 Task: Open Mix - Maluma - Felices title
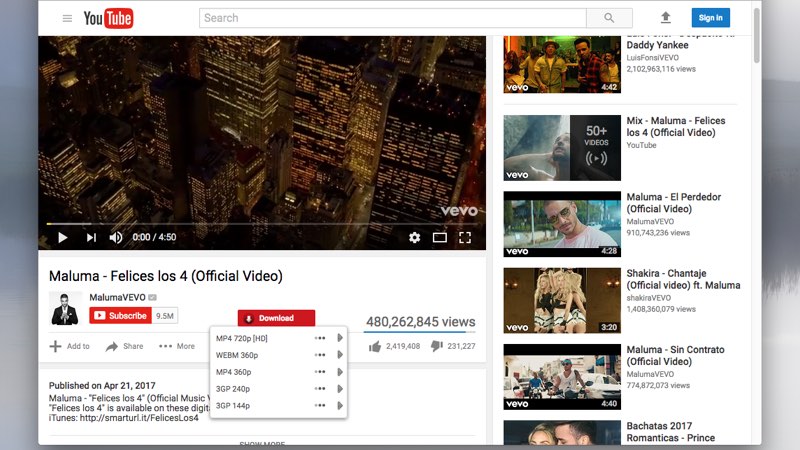click(676, 127)
